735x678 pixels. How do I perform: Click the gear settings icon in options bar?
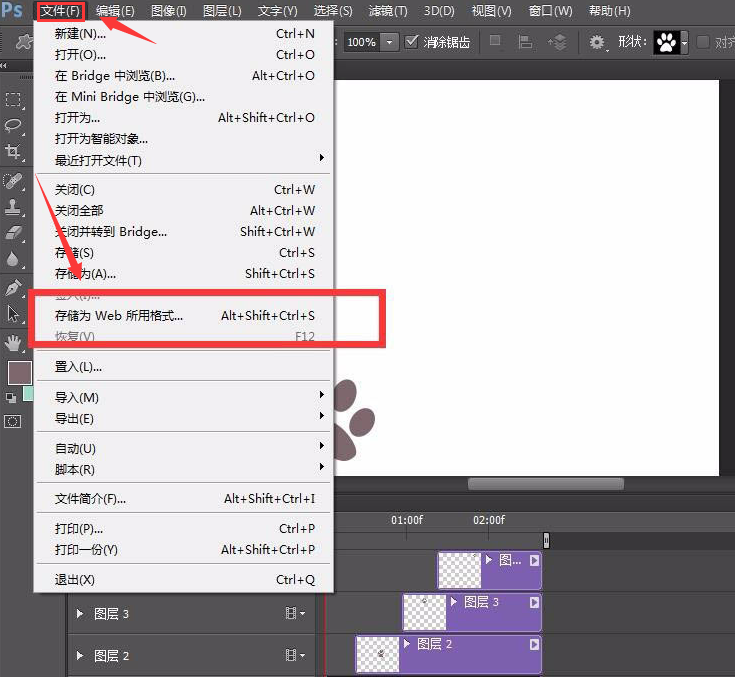coord(597,42)
